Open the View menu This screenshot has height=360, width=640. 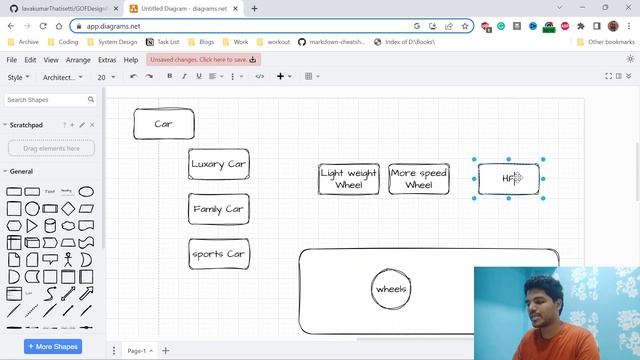coord(51,60)
